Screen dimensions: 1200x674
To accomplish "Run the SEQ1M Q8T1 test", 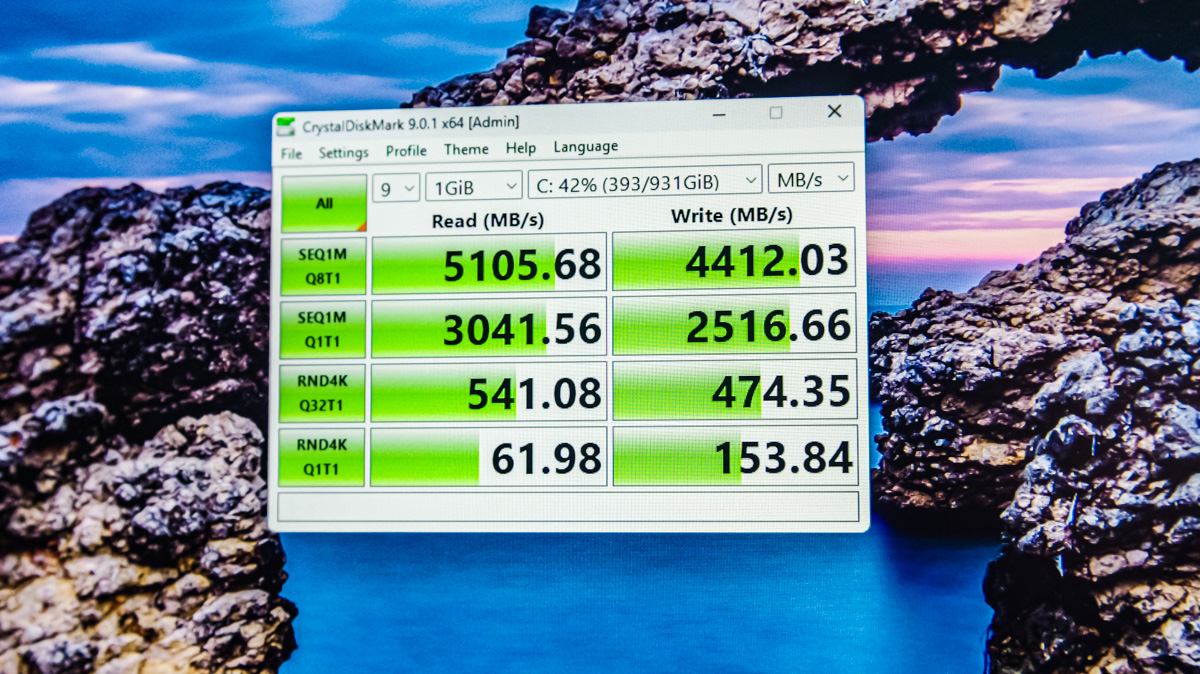I will coord(323,266).
